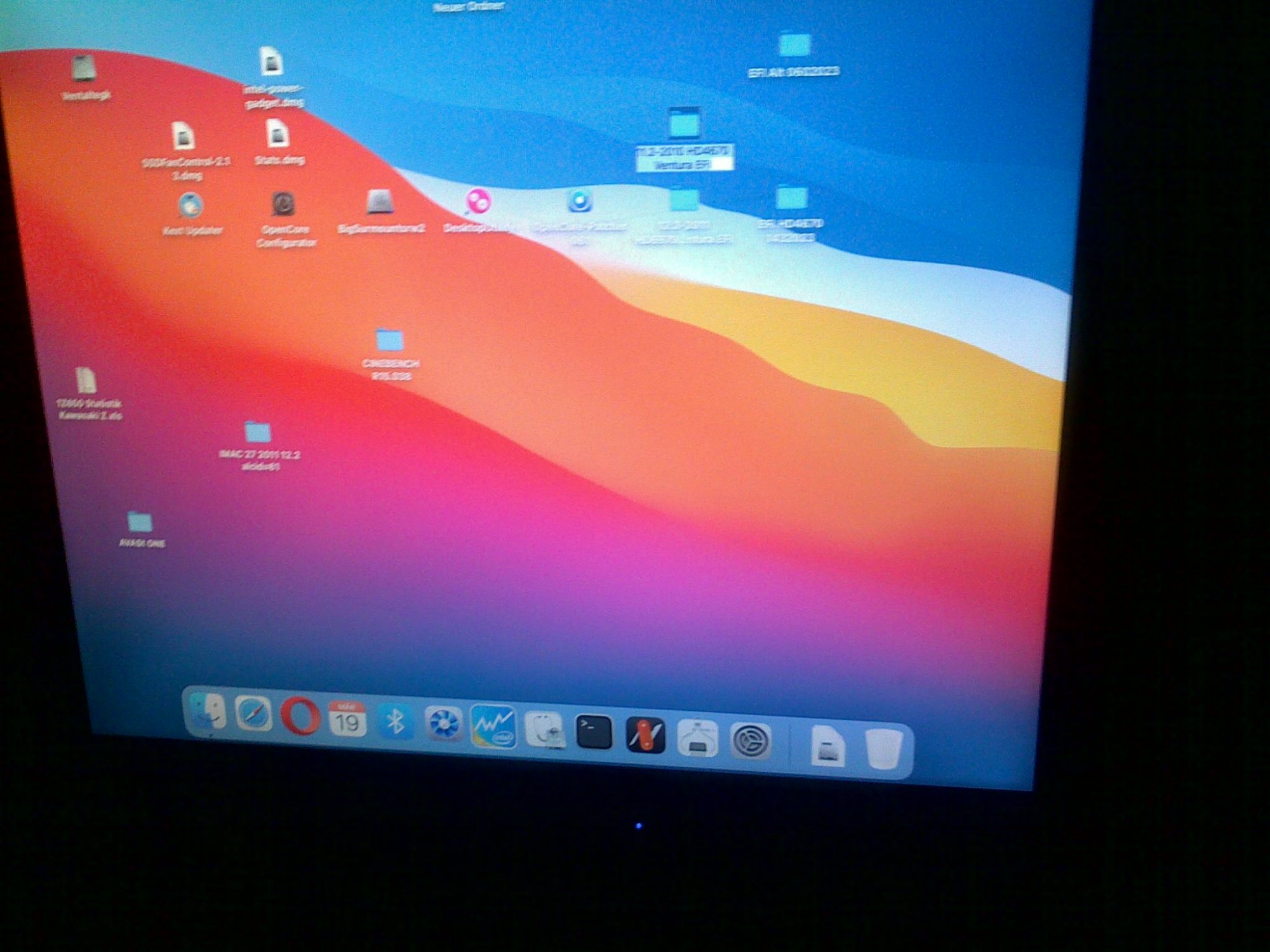Image resolution: width=1270 pixels, height=952 pixels.
Task: Select the AVASI ONE folder
Action: pos(140,522)
